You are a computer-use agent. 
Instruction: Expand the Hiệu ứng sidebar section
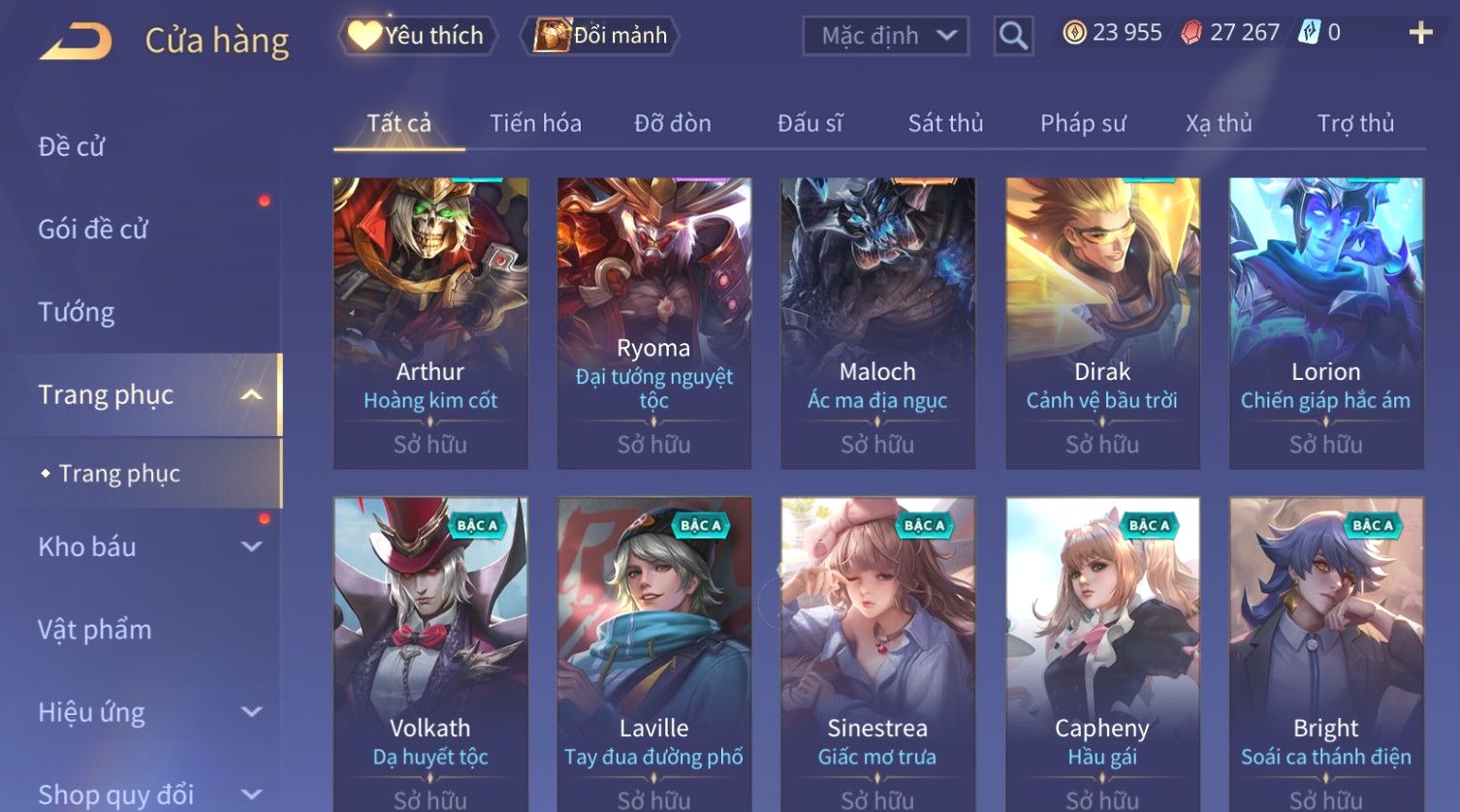point(251,712)
